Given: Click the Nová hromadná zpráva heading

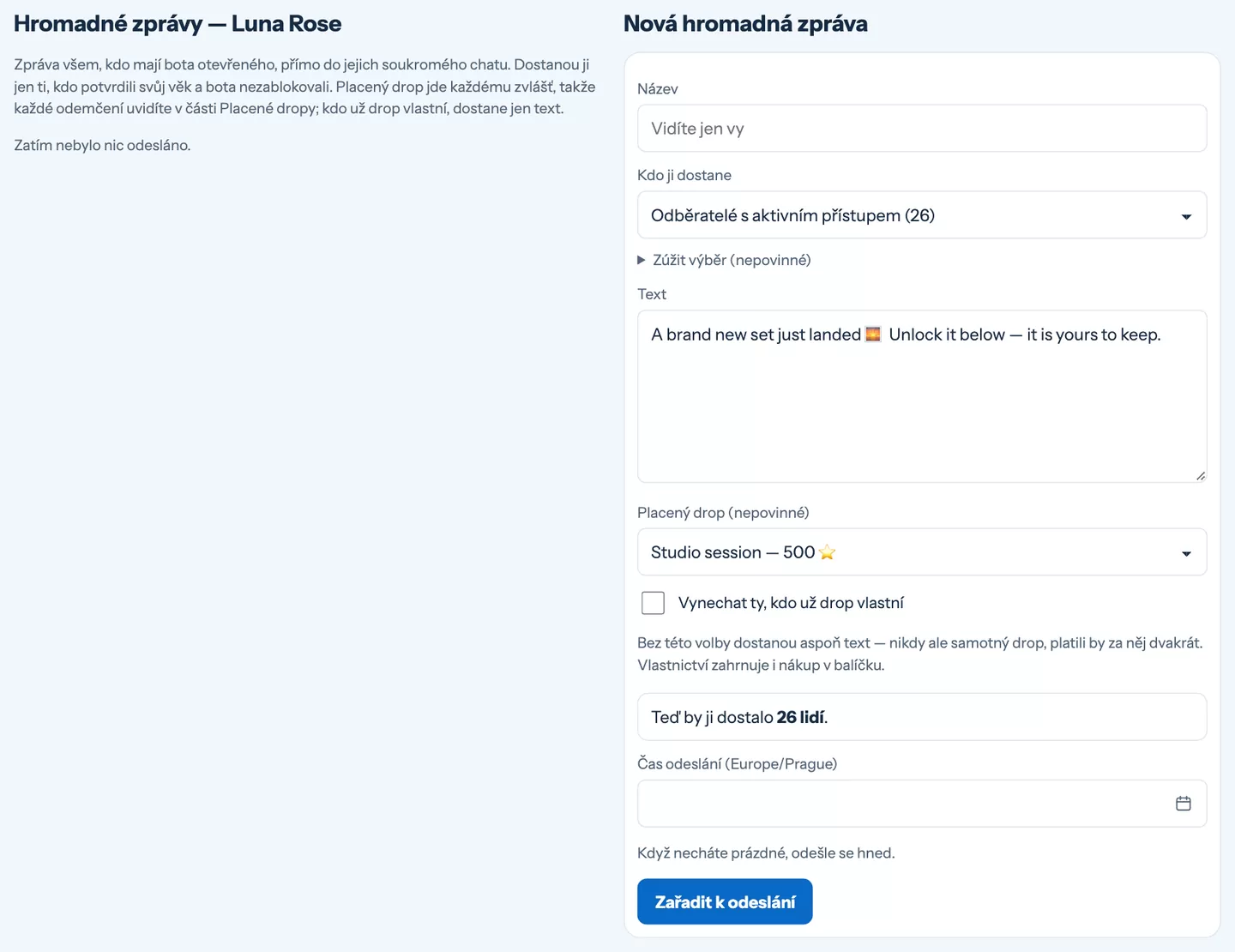Looking at the screenshot, I should tap(745, 24).
